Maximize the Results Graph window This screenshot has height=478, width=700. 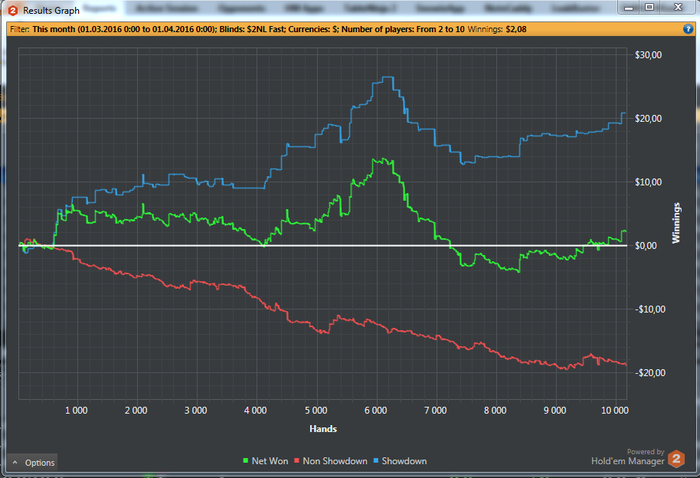[650, 7]
